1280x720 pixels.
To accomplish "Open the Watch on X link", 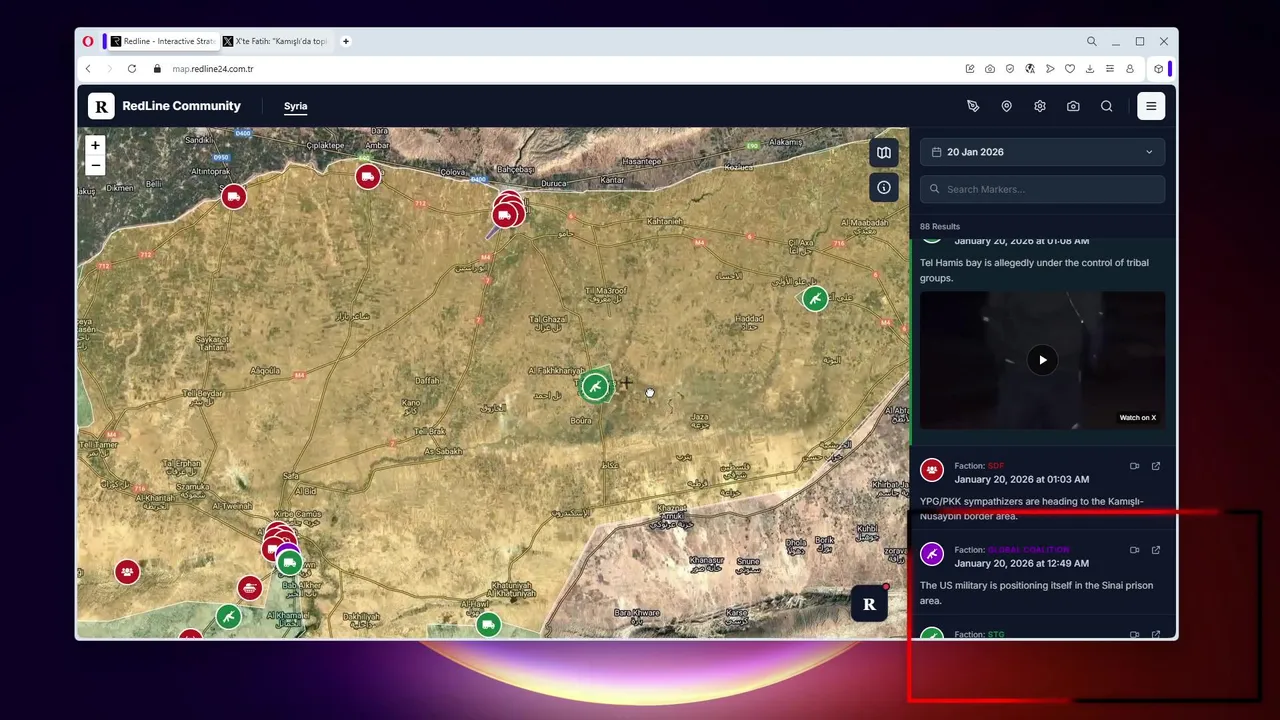I will 1137,418.
